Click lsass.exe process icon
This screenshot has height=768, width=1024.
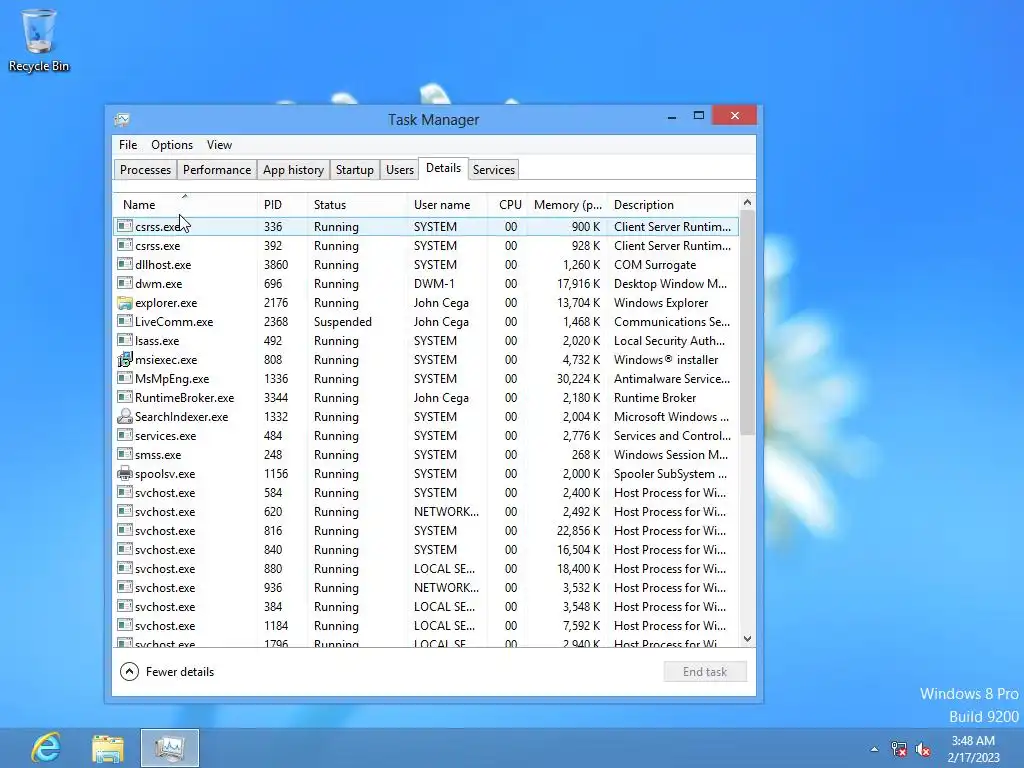coord(125,340)
